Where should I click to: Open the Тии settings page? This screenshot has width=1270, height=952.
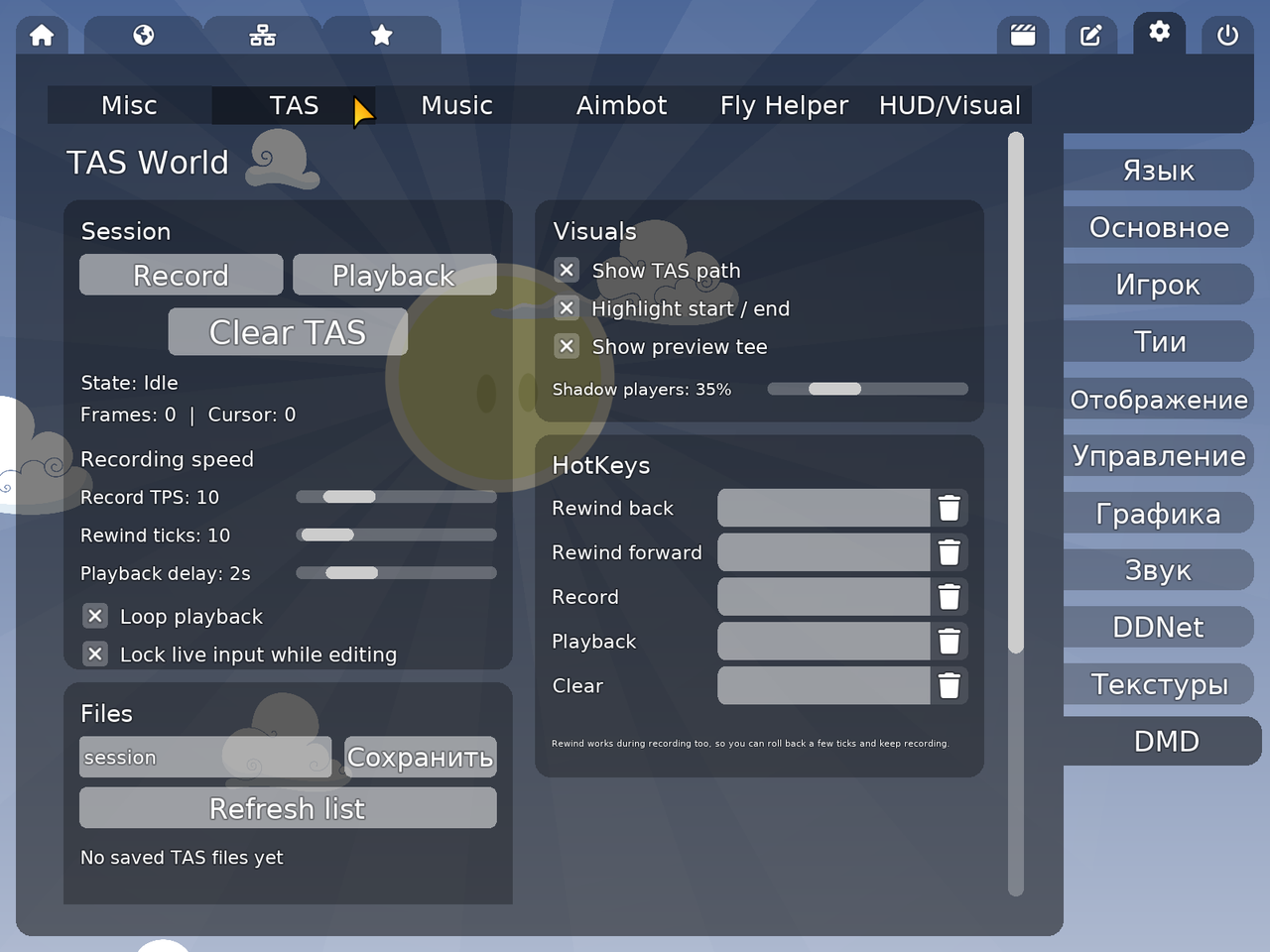[1159, 341]
